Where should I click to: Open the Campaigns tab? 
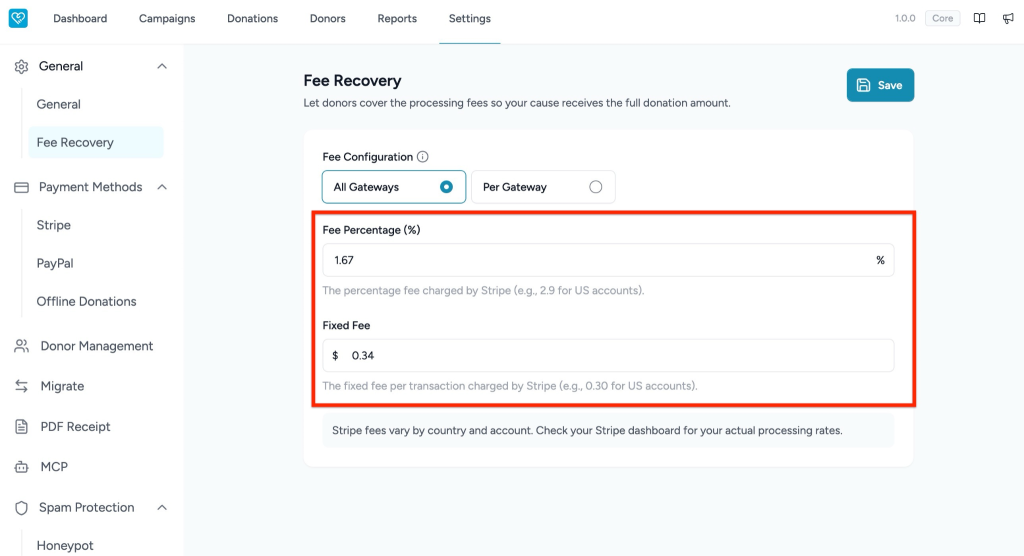(x=167, y=18)
